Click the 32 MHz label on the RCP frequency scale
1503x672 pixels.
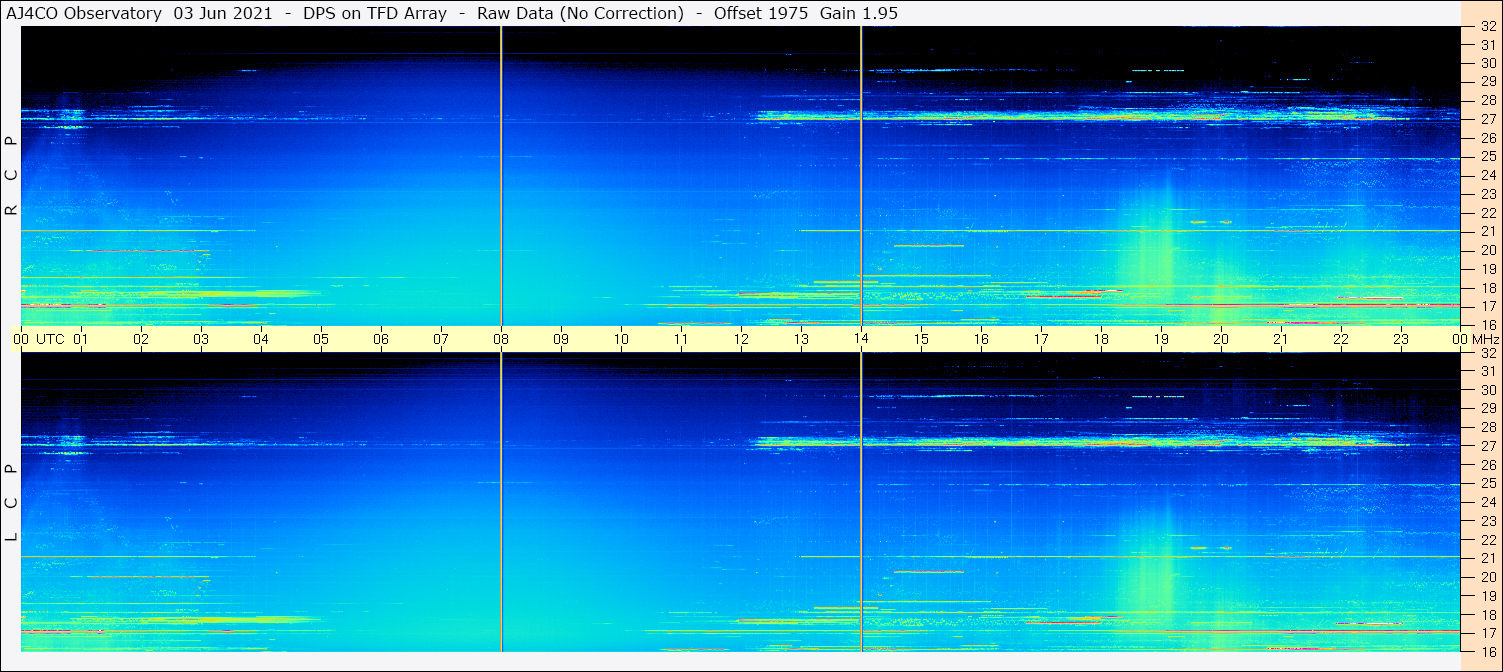(1487, 27)
